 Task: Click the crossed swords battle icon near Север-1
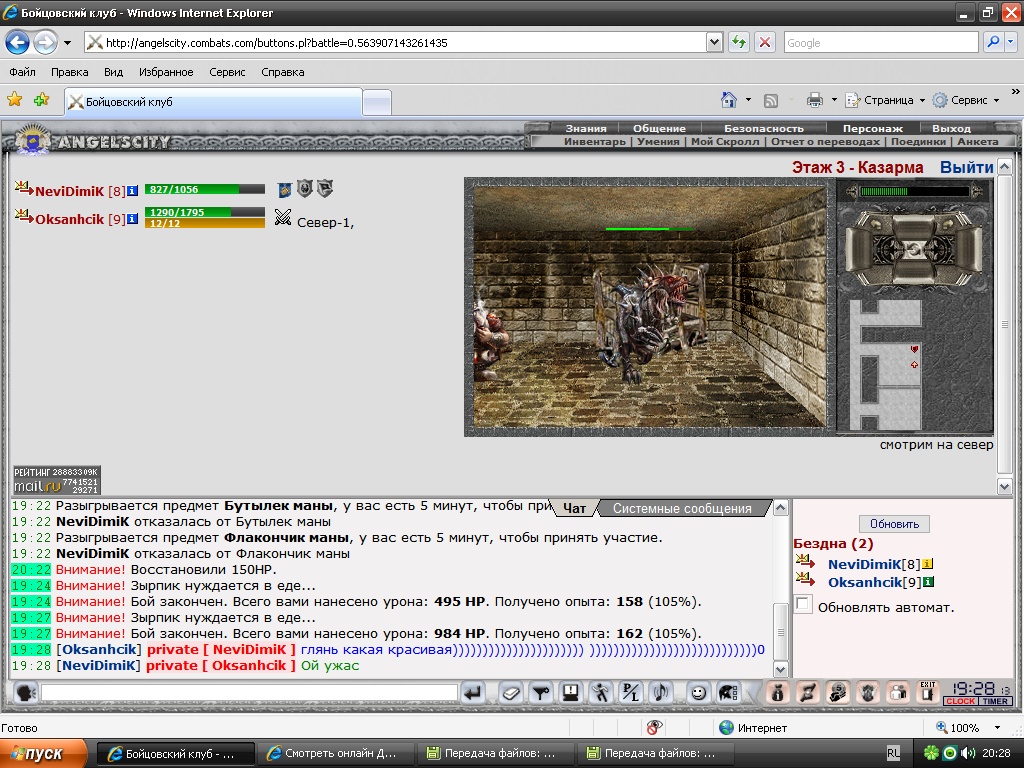(x=283, y=217)
